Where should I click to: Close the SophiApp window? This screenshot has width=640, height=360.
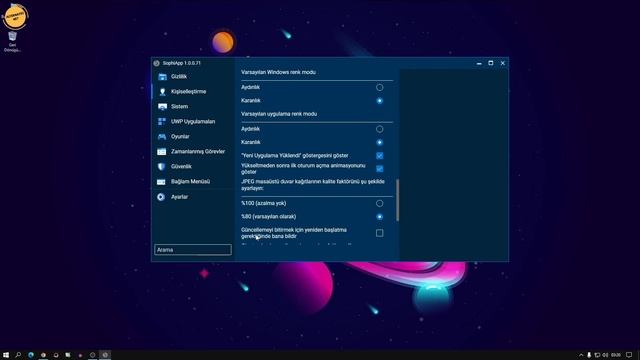503,63
